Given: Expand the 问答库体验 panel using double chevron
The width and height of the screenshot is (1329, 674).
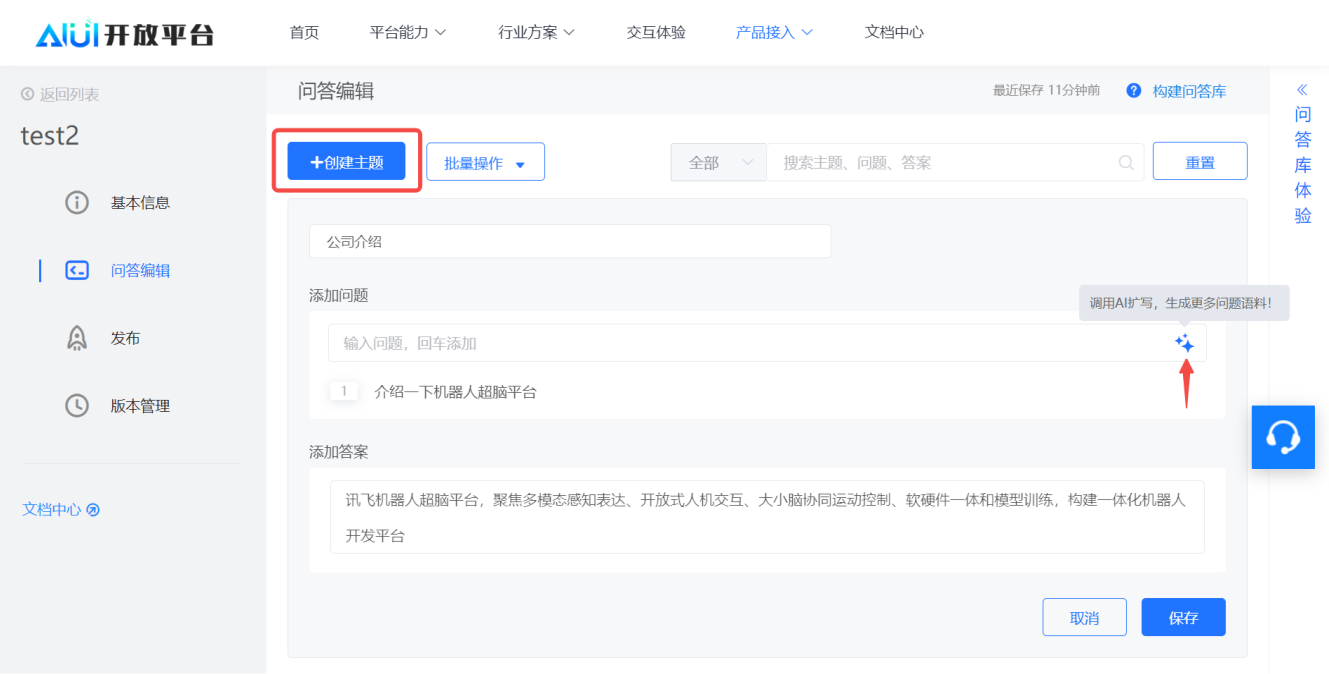Looking at the screenshot, I should click(x=1302, y=89).
